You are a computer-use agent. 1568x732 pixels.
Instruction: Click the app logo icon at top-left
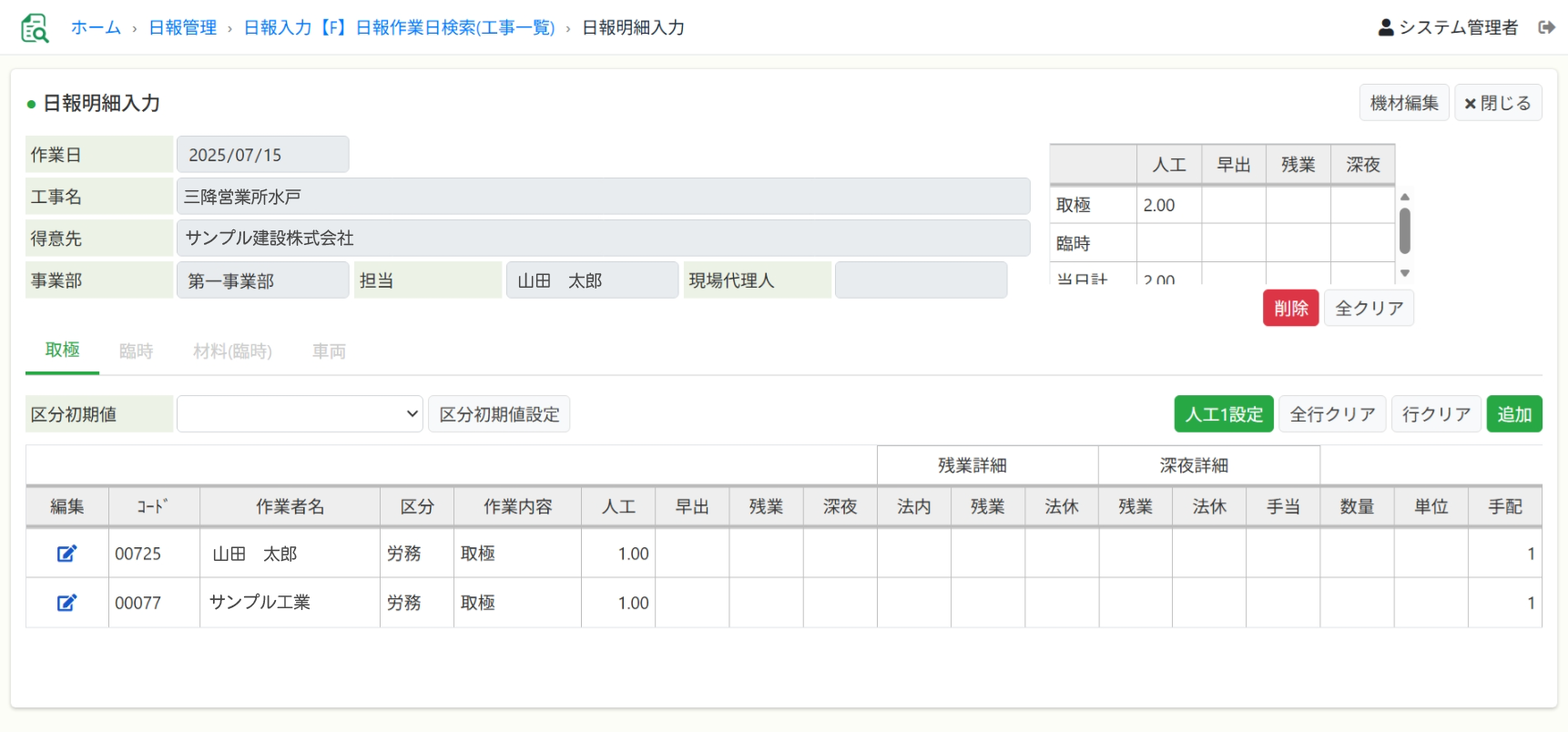pos(35,28)
